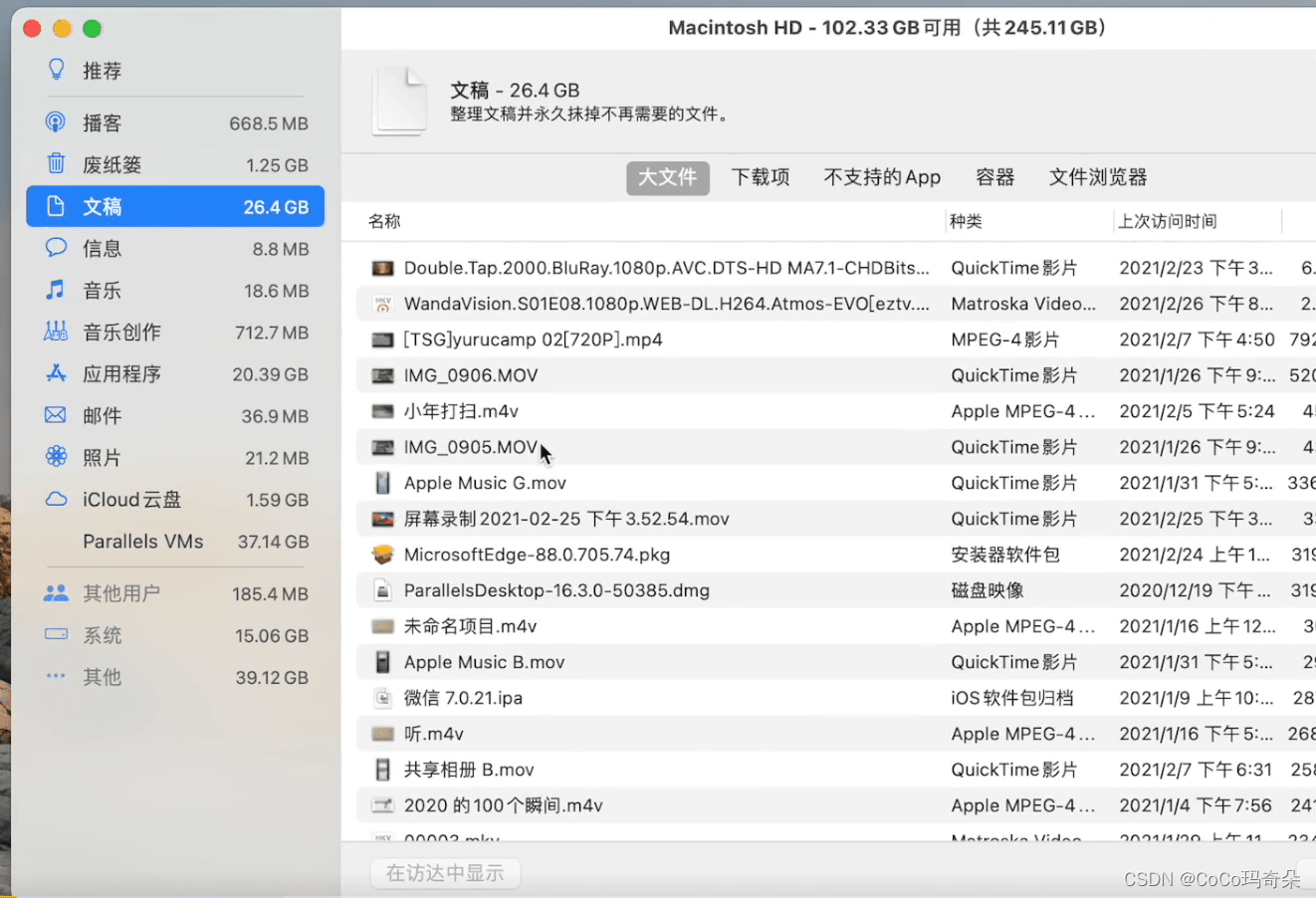Image resolution: width=1316 pixels, height=898 pixels.
Task: Click the cloud icon beside iCloud 云盘
Action: pyautogui.click(x=57, y=499)
